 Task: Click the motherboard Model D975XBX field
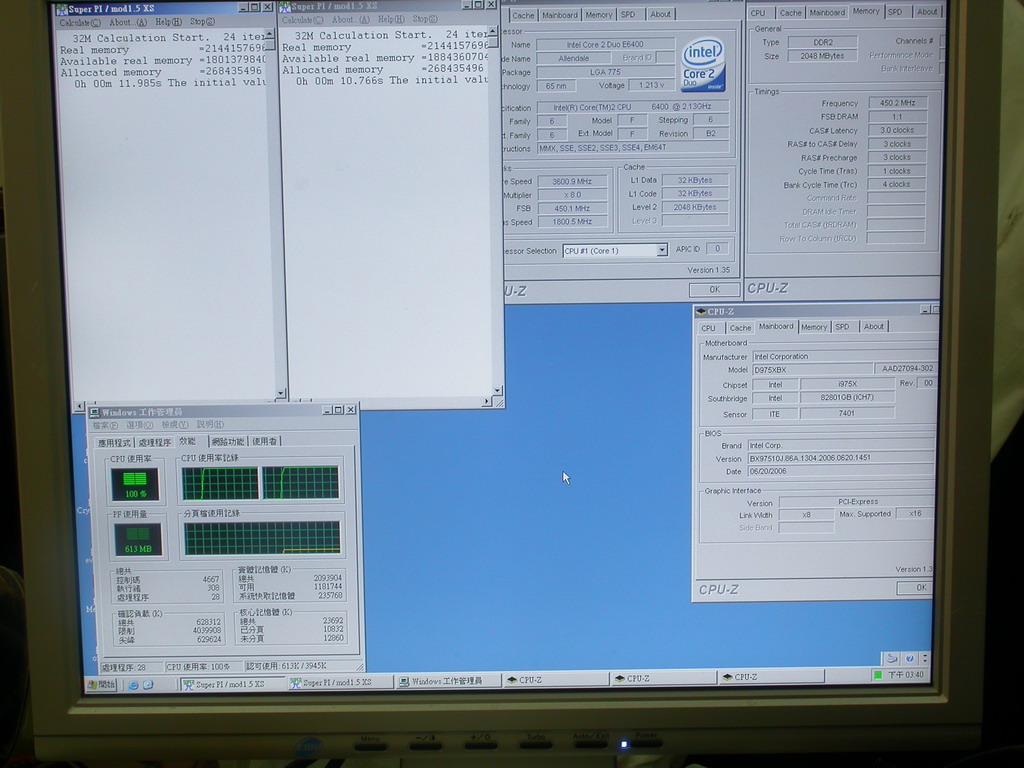pyautogui.click(x=812, y=370)
